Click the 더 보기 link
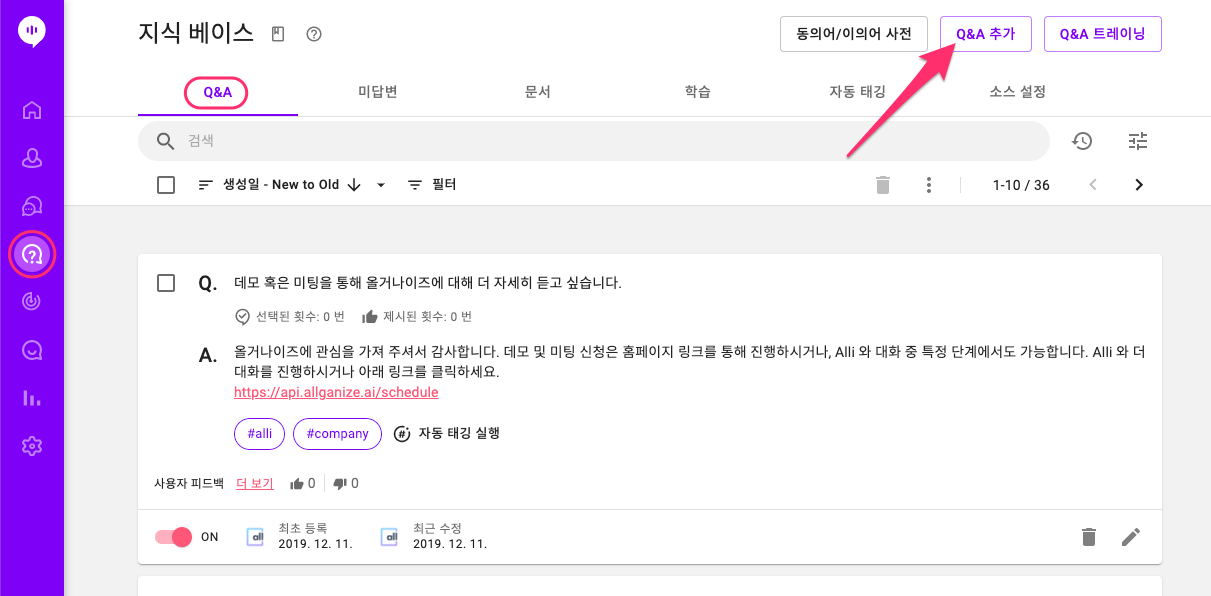 tap(255, 484)
